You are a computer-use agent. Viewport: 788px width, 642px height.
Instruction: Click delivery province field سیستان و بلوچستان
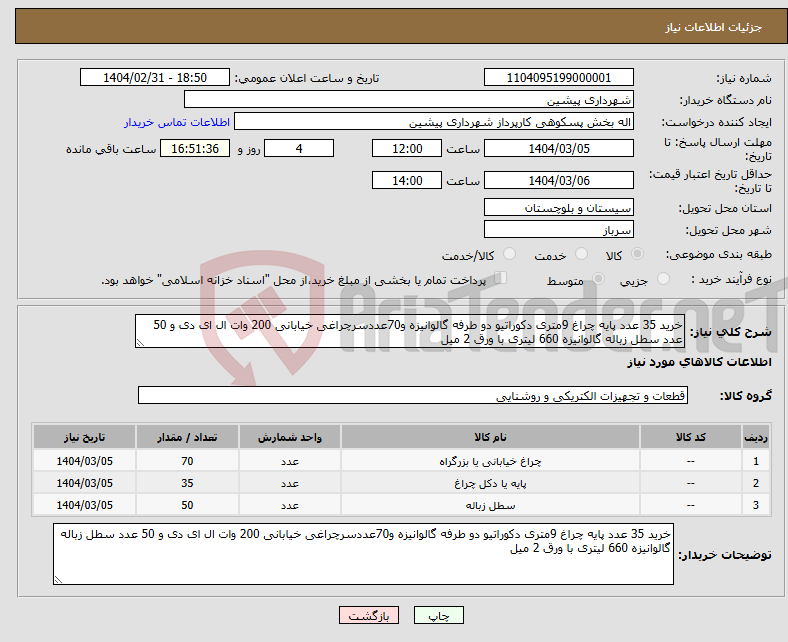558,207
